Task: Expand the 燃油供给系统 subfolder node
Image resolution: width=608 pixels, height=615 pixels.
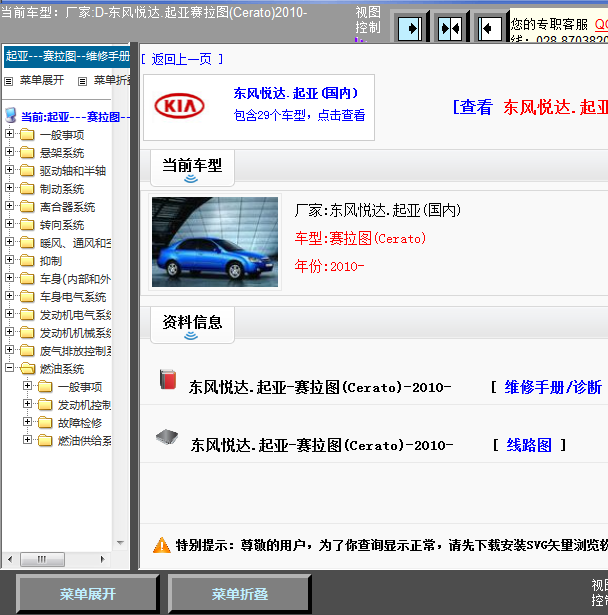Action: coord(27,440)
